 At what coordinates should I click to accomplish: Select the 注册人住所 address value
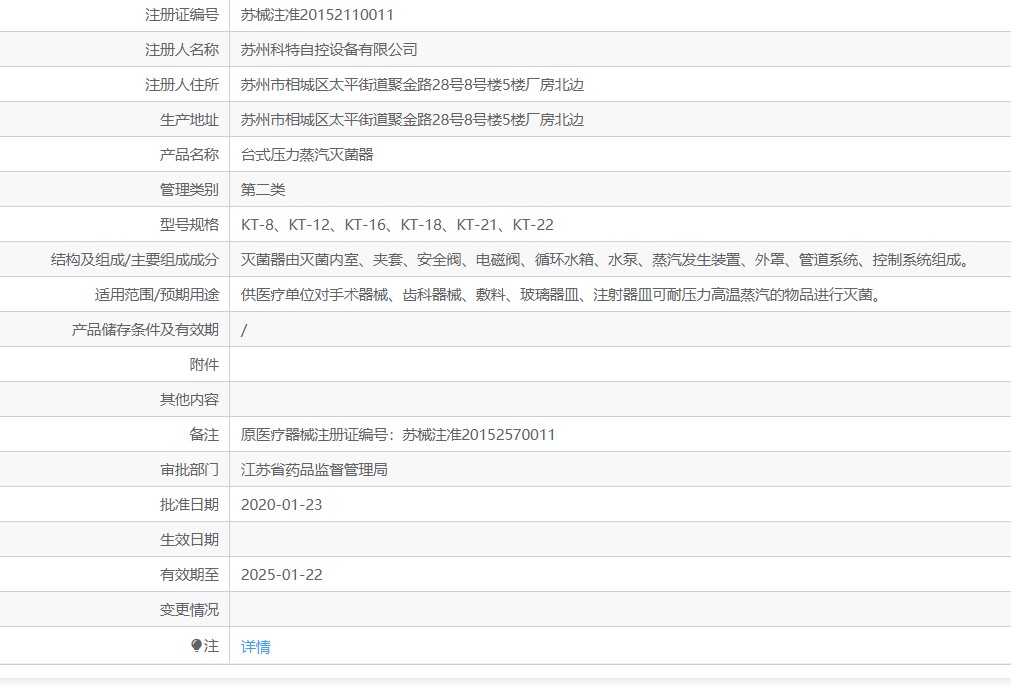412,84
